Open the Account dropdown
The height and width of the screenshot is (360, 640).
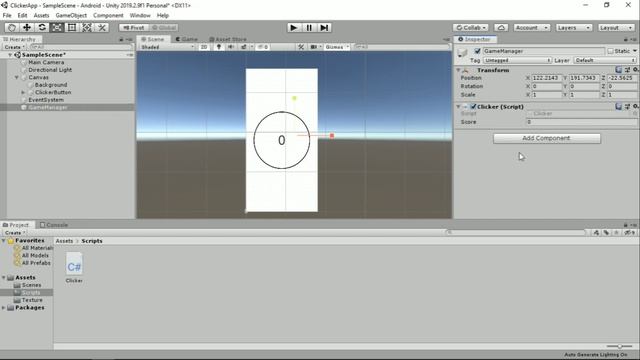click(x=531, y=27)
